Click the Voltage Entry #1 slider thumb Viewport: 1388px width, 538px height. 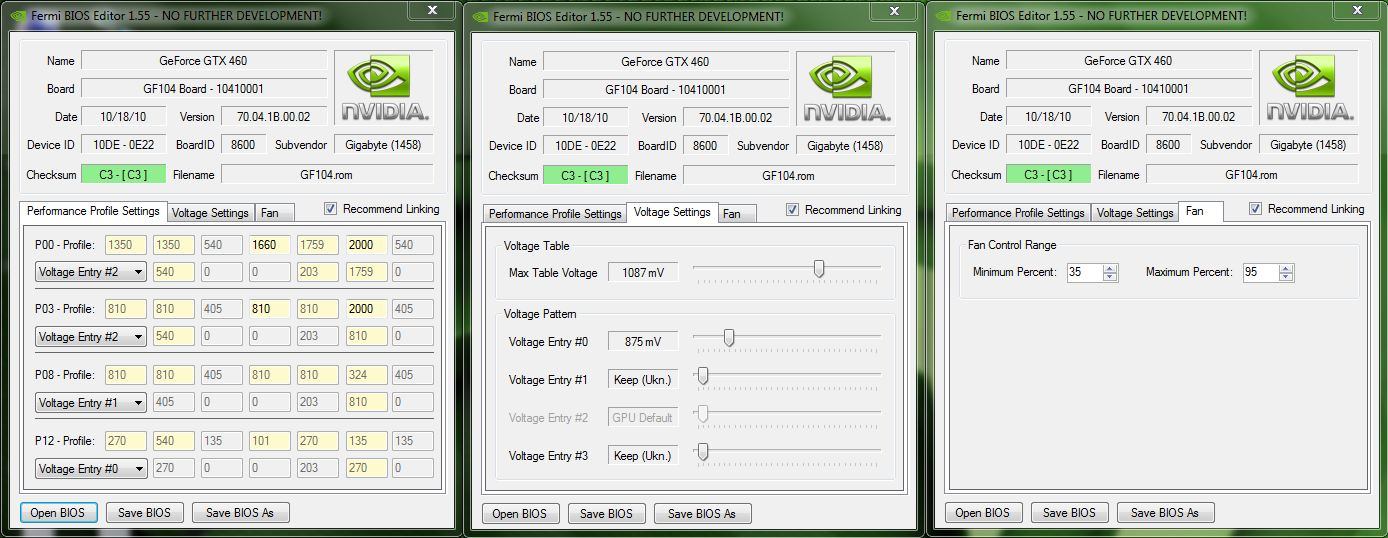(703, 377)
